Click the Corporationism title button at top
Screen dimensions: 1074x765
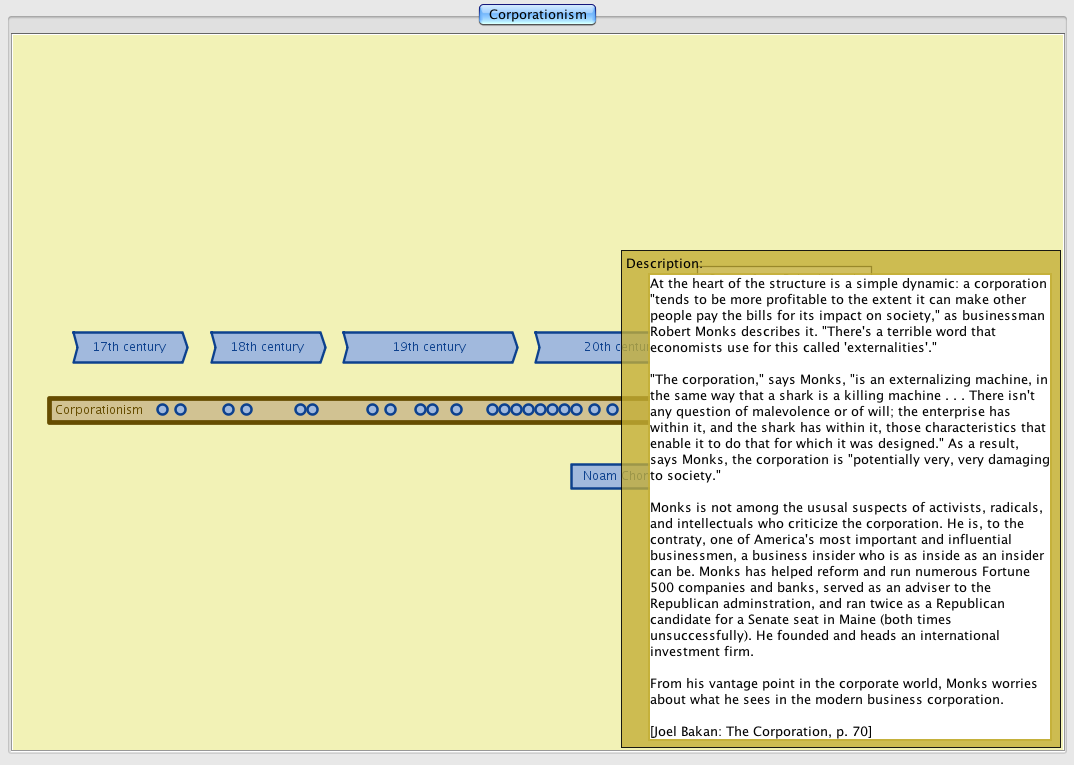point(537,15)
